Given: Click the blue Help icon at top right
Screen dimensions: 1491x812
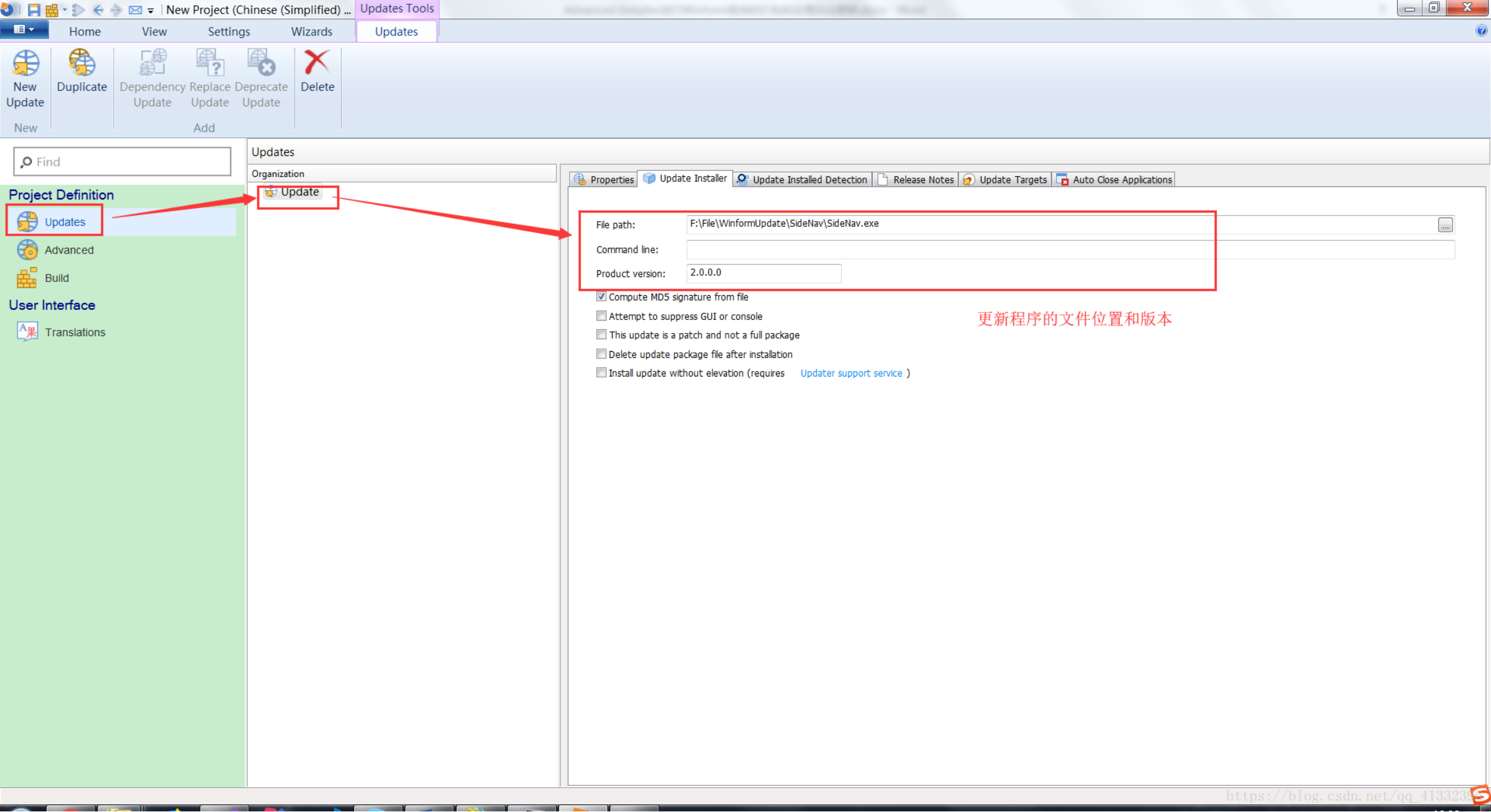Looking at the screenshot, I should (x=1480, y=30).
